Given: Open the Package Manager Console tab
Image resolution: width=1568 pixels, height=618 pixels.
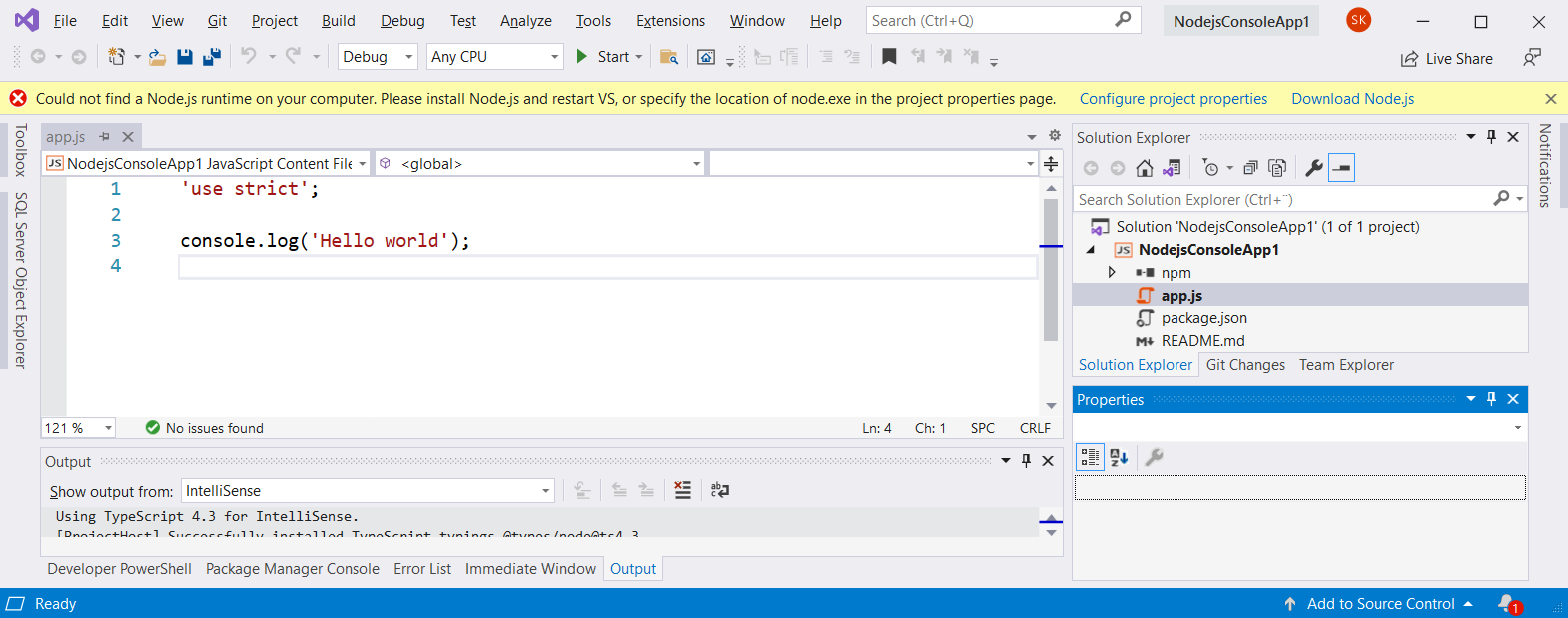Looking at the screenshot, I should tap(293, 569).
